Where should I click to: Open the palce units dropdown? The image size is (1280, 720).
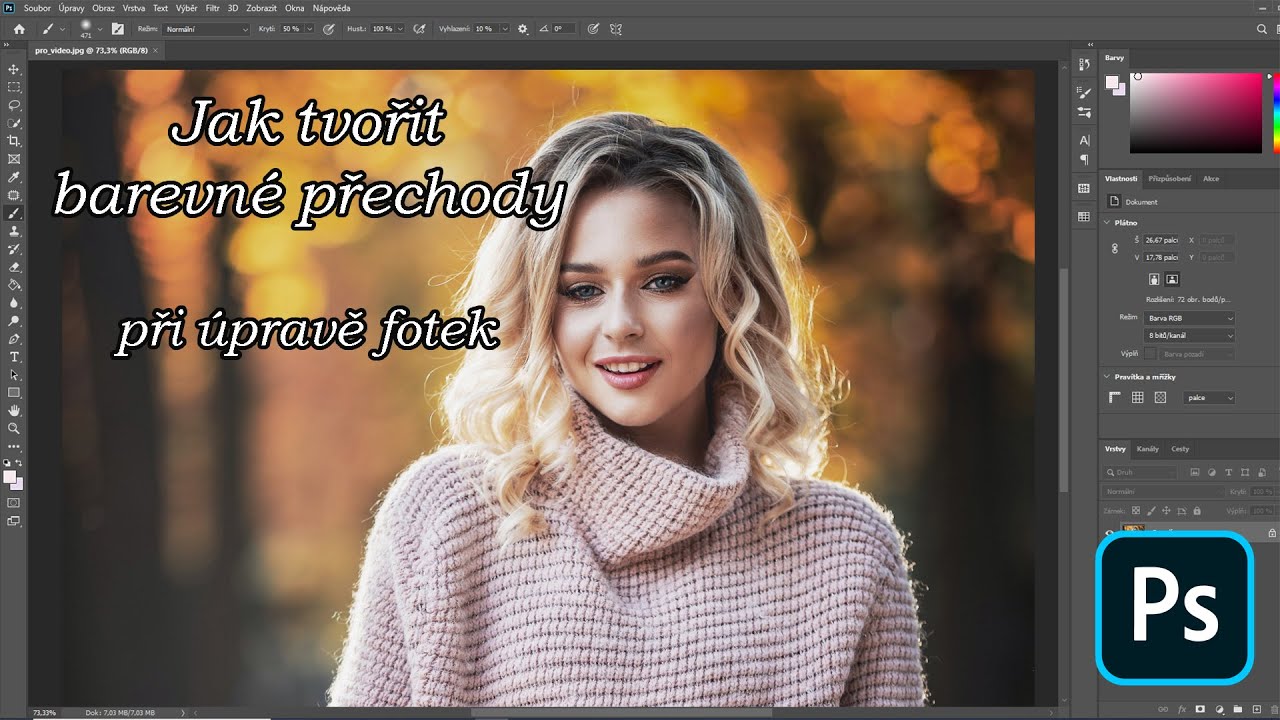[1209, 397]
